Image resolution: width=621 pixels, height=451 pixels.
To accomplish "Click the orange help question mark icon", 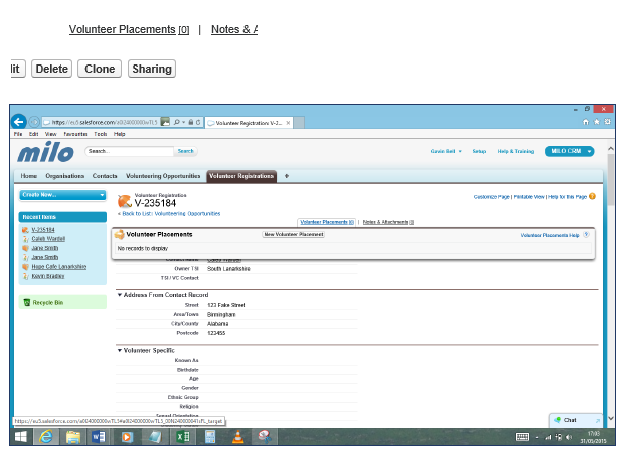I will 592,196.
